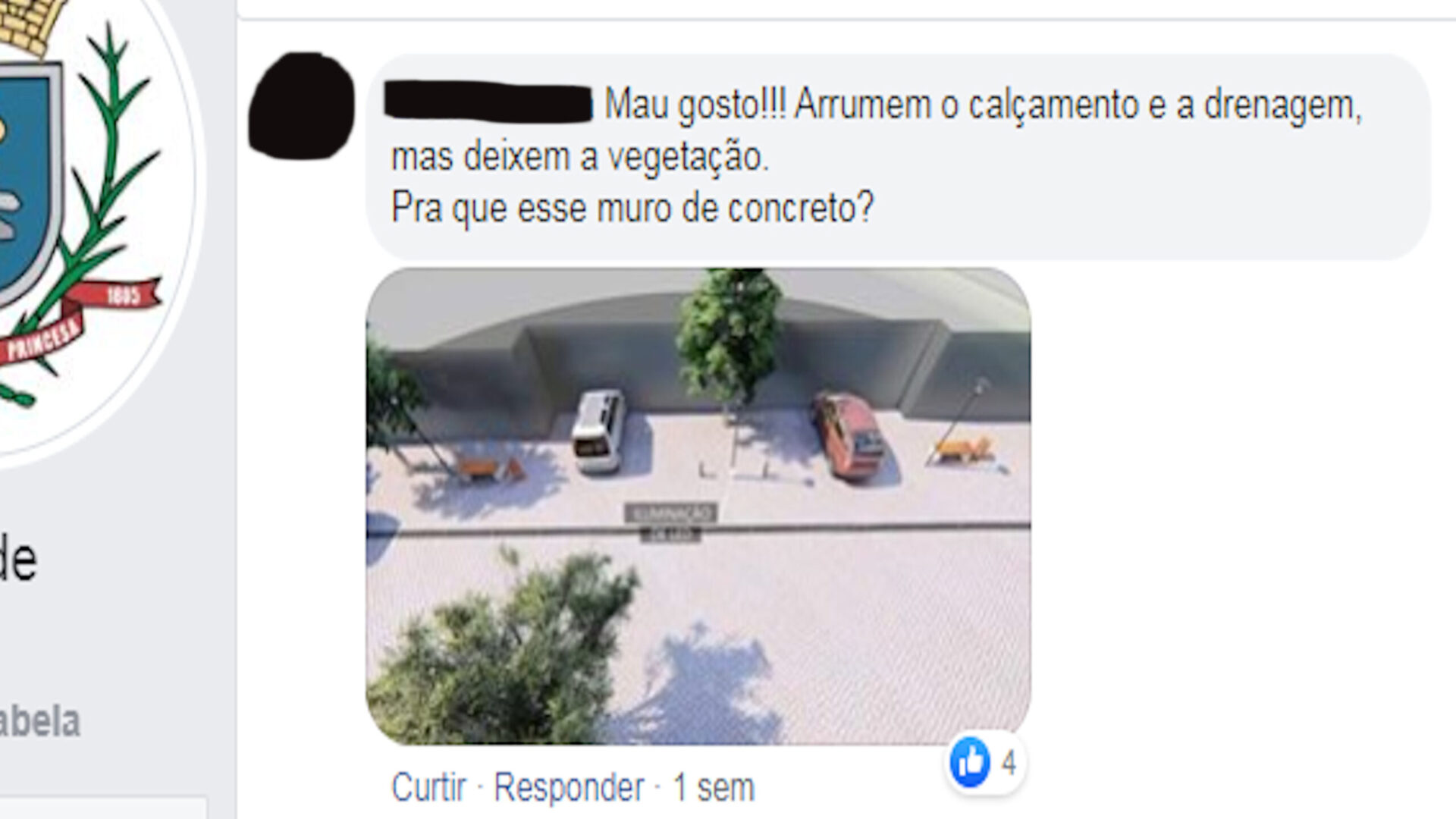
Task: Open the reaction count showing 4
Action: coord(1008,762)
